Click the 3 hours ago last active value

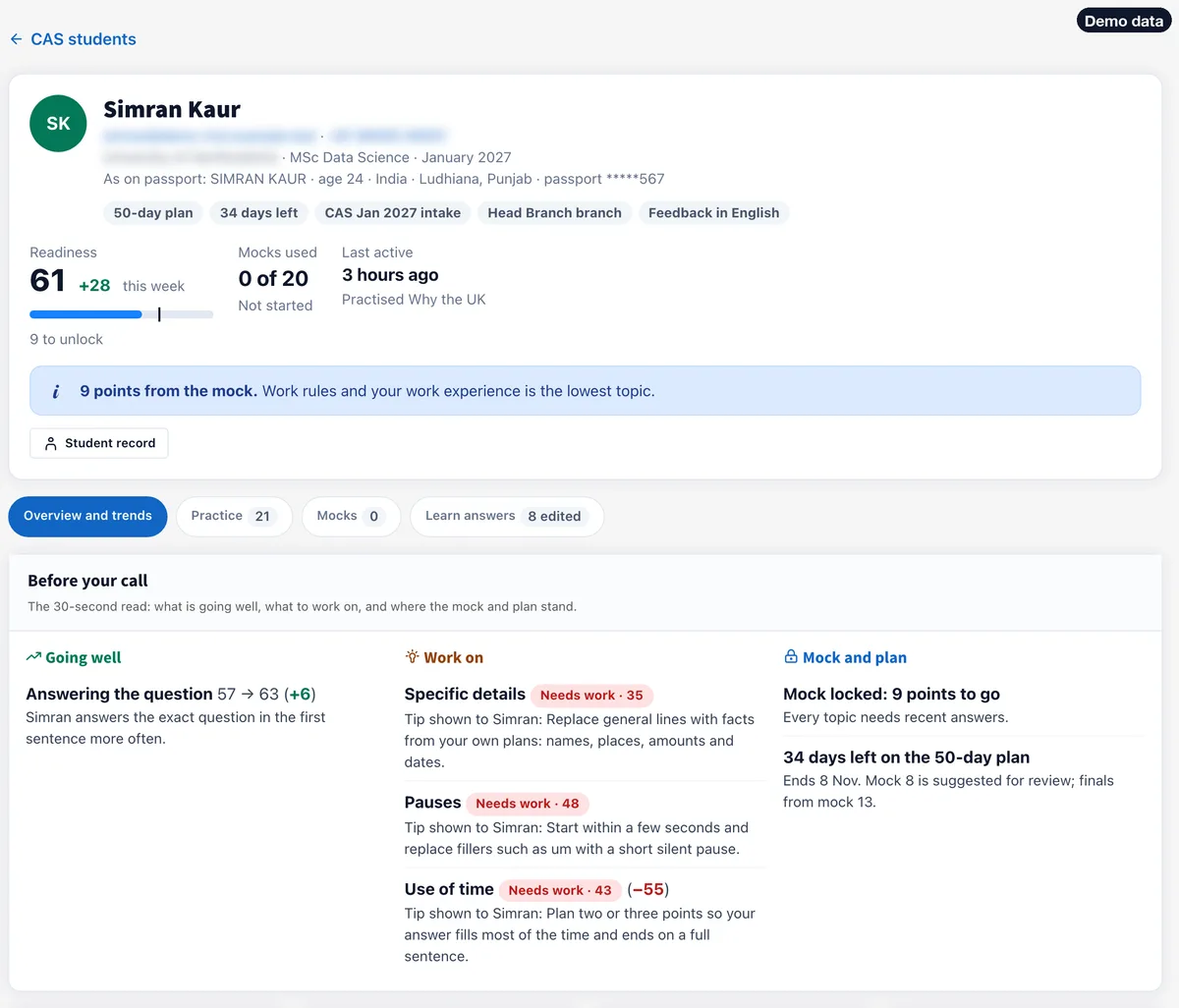click(390, 275)
